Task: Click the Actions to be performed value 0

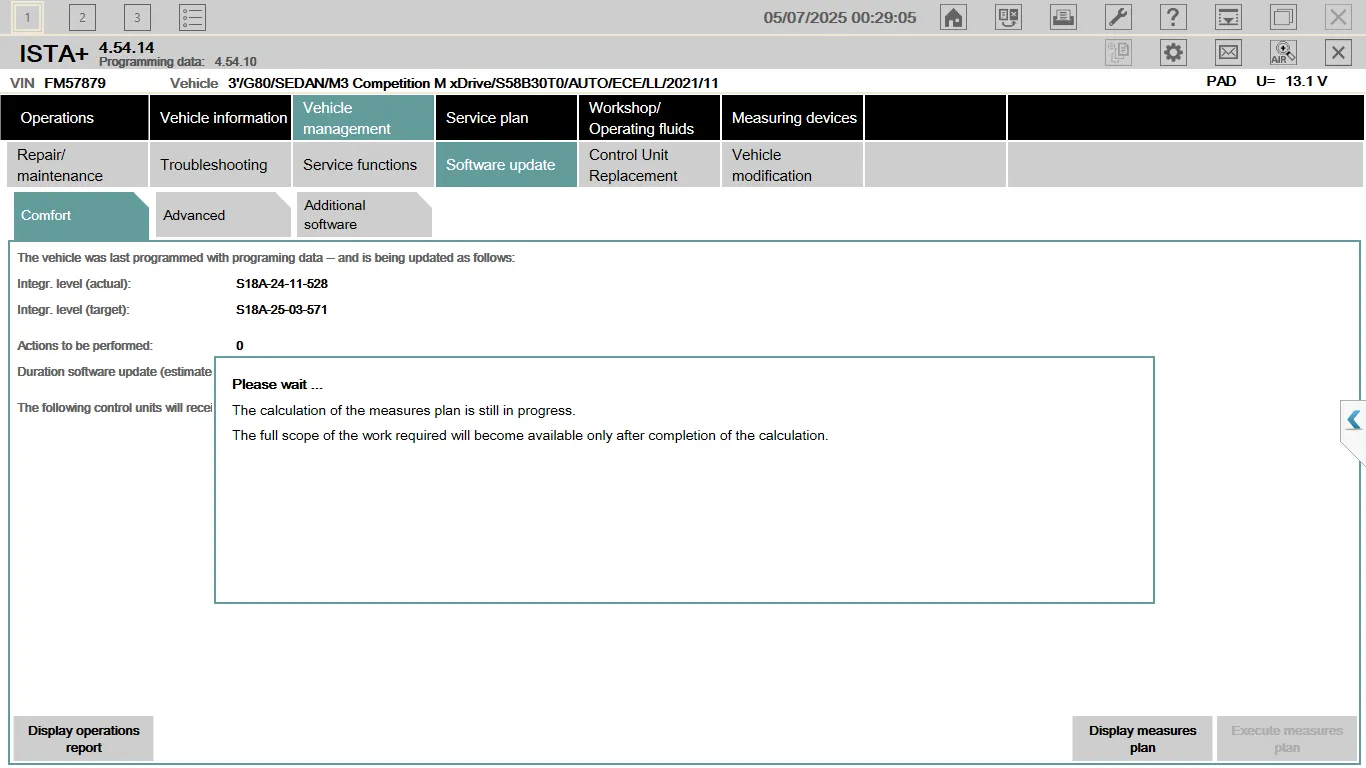Action: pos(240,346)
